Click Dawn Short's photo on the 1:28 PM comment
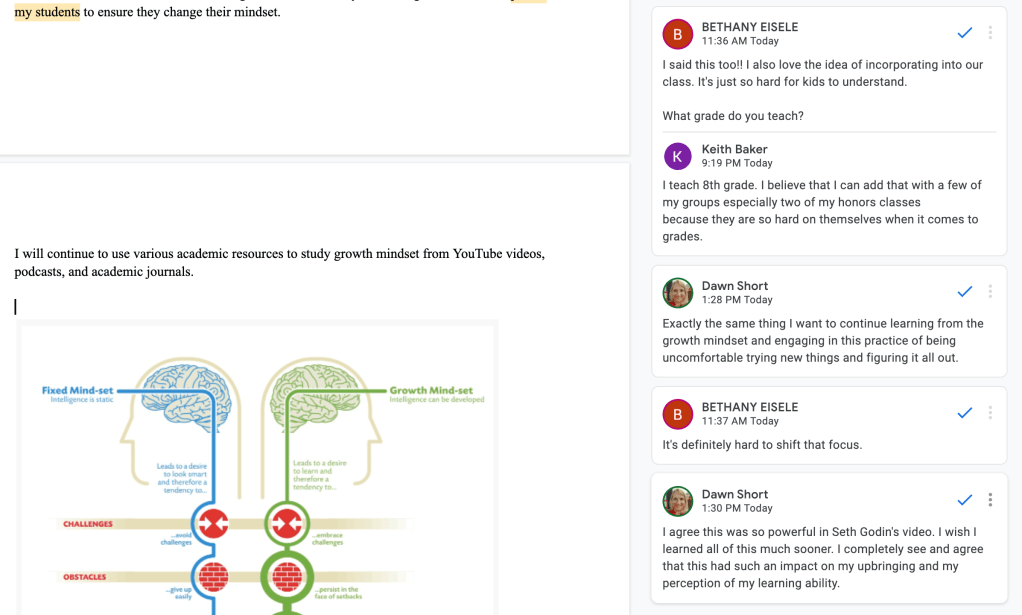Screen dimensions: 1022x615 (678, 293)
